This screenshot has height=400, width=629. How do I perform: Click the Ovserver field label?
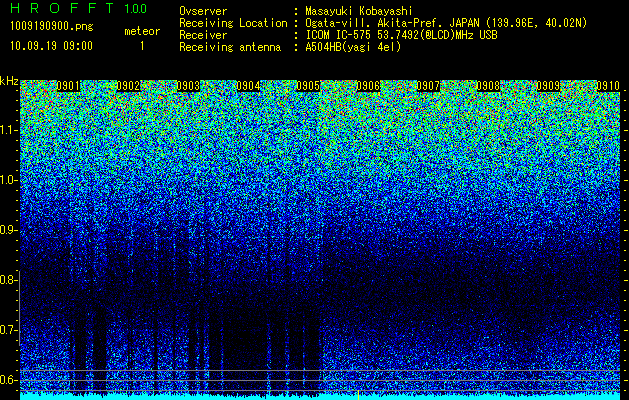203,11
